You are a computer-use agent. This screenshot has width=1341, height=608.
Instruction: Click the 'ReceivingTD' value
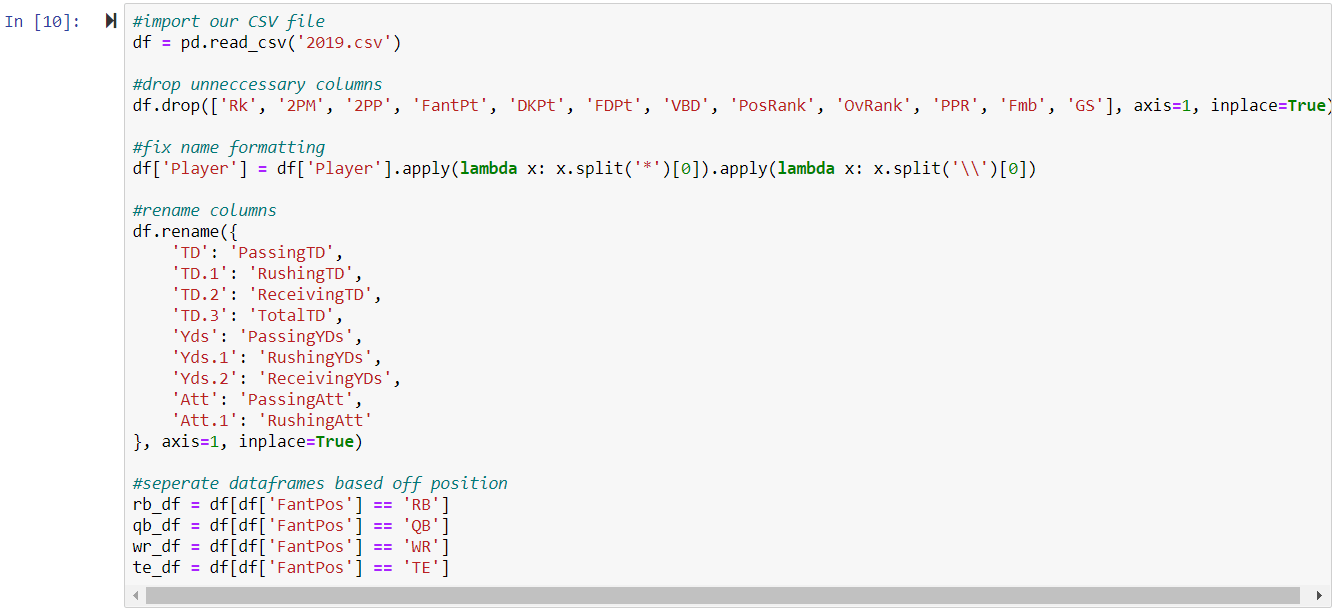310,294
